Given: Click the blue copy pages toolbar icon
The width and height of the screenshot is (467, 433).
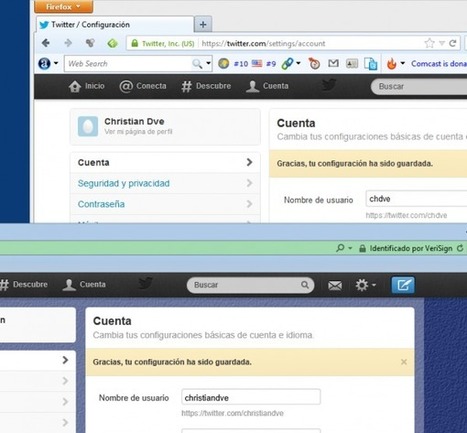Looking at the screenshot, I should 371,64.
